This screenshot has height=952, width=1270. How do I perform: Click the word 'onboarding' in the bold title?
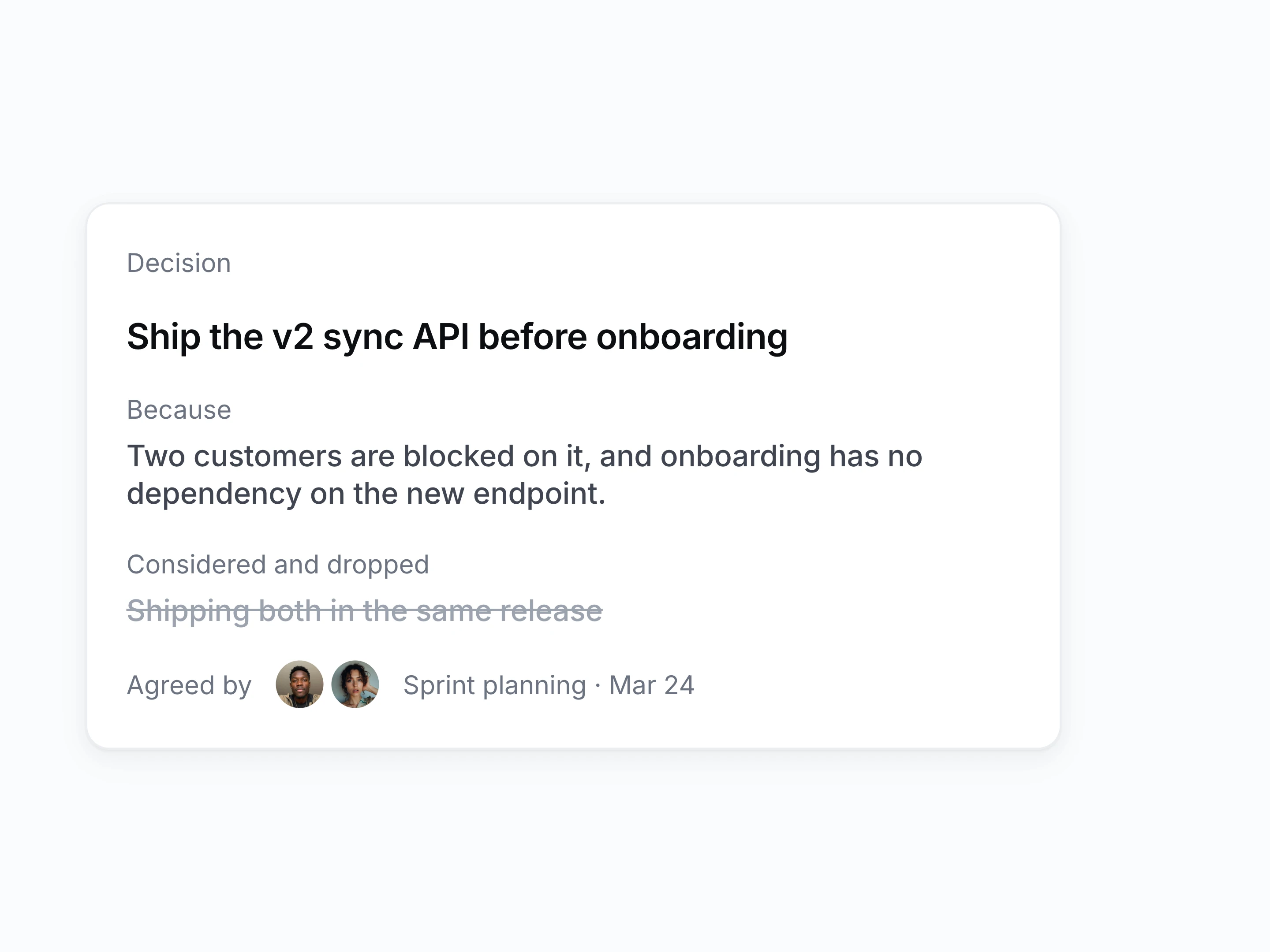pos(692,337)
